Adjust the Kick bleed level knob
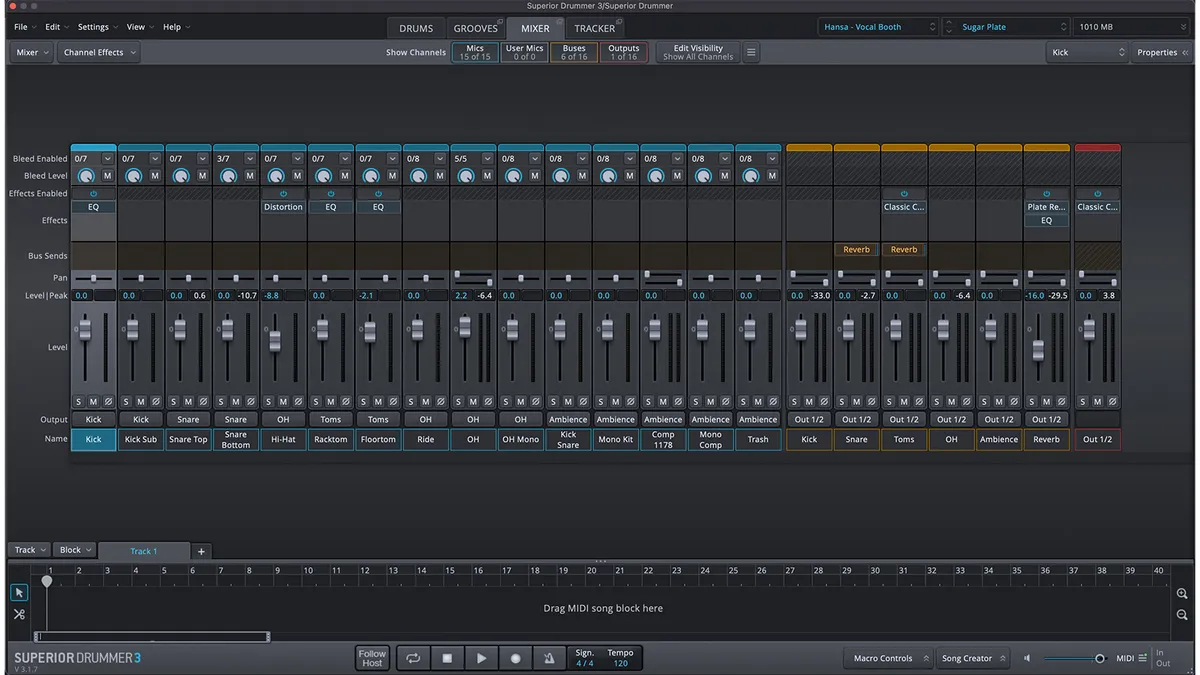 [86, 176]
